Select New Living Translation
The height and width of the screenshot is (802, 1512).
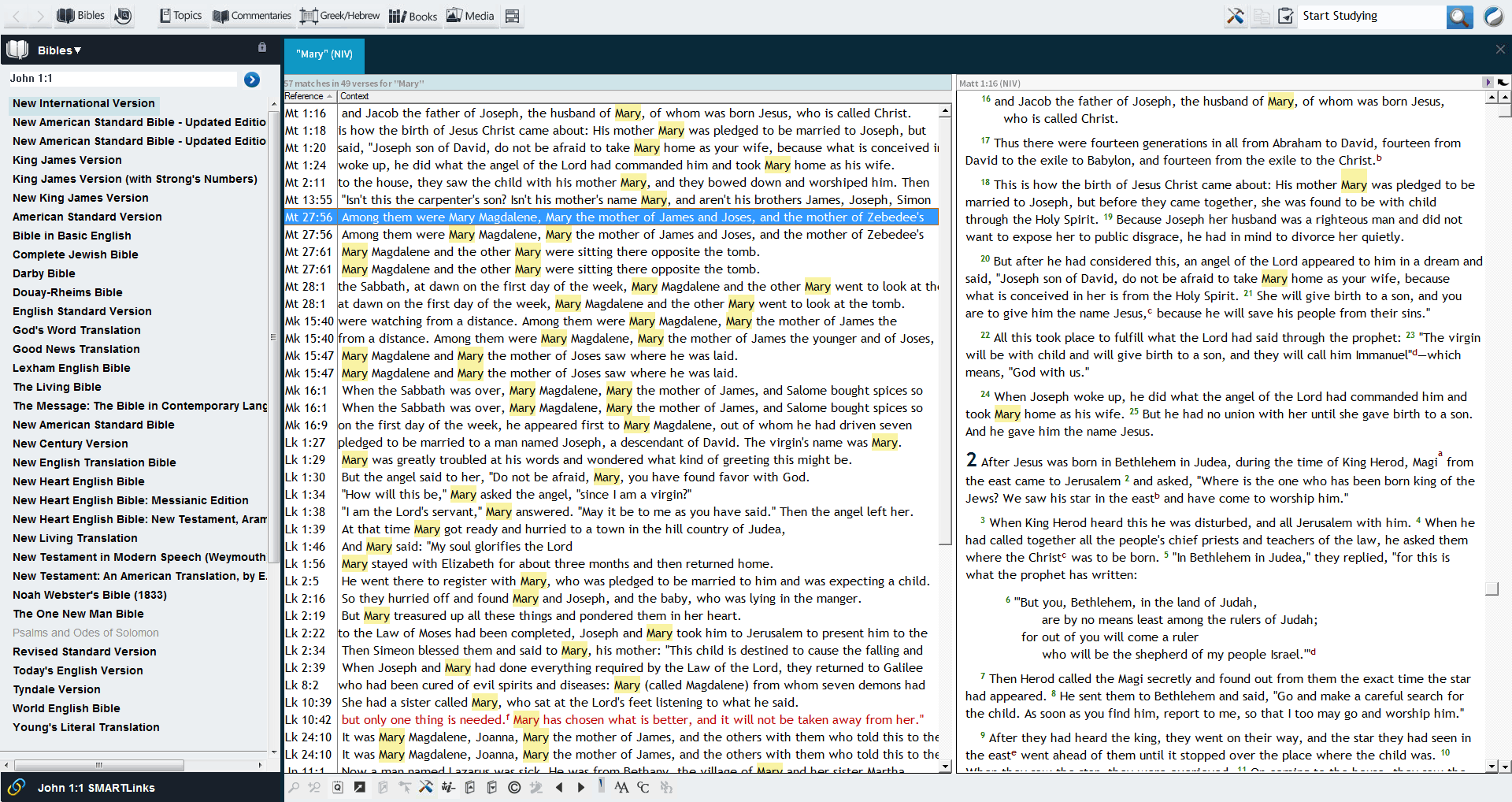pyautogui.click(x=75, y=538)
